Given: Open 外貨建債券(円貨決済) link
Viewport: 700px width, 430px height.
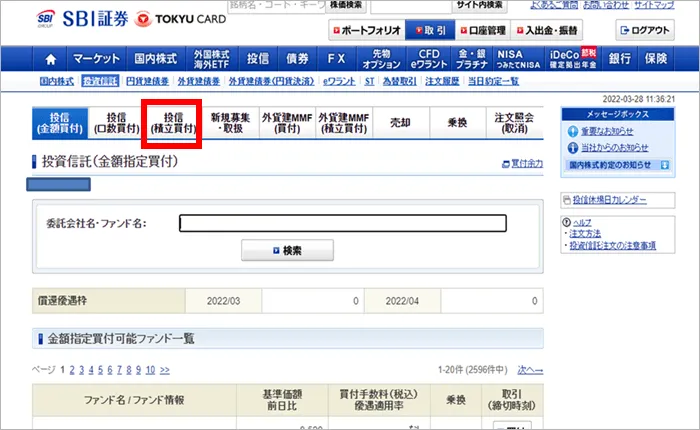Looking at the screenshot, I should 271,81.
